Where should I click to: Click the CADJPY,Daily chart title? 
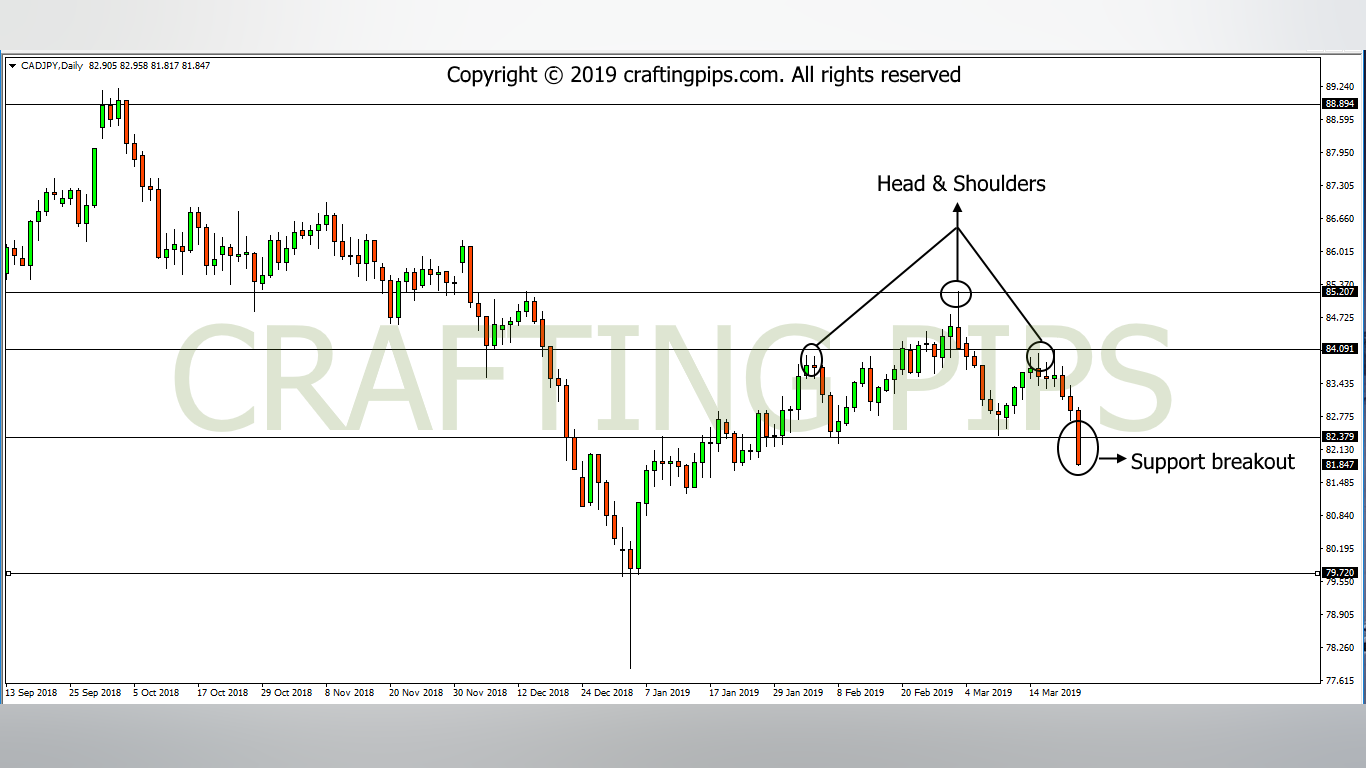pos(51,66)
